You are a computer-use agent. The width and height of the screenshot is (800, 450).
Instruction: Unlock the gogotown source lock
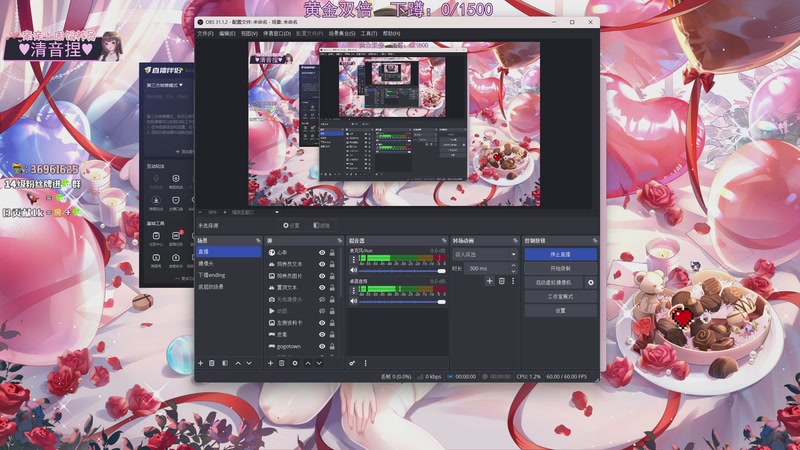(x=332, y=346)
